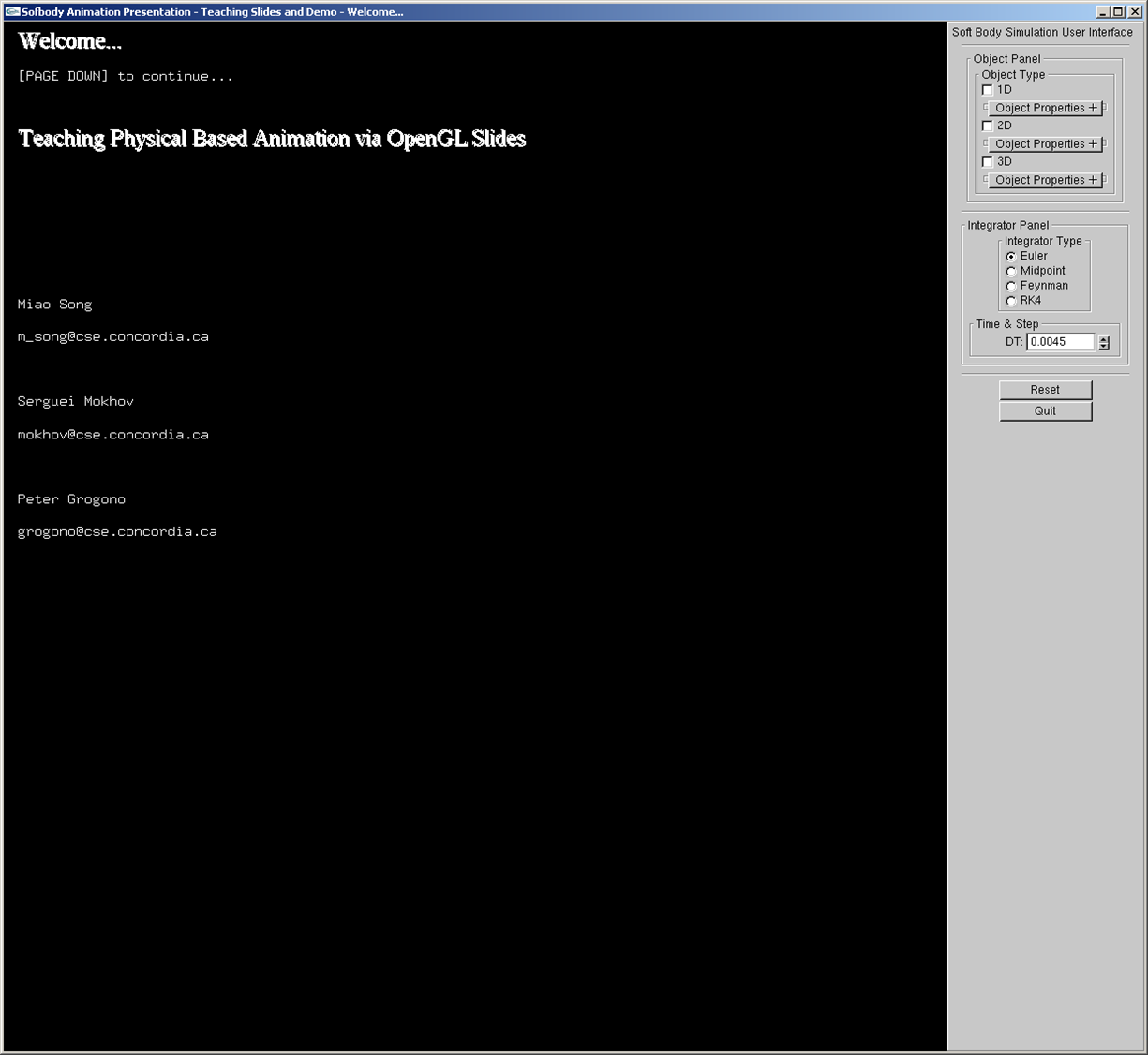
Task: Select the Feynman integrator radio button
Action: (1010, 286)
